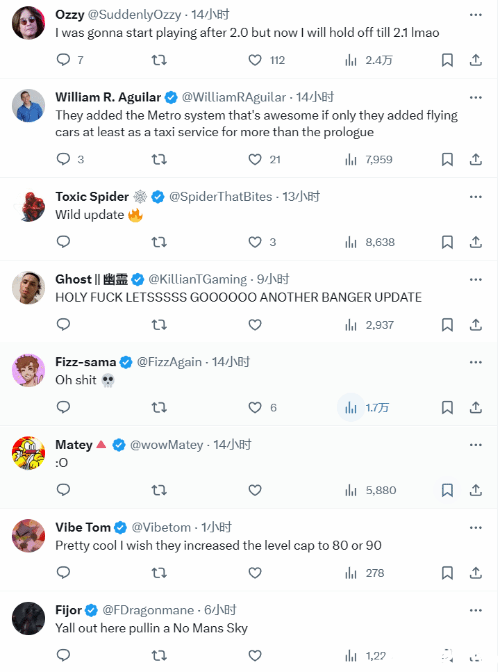The width and height of the screenshot is (500, 672).
Task: Bookmark Matey's tweet
Action: [447, 490]
